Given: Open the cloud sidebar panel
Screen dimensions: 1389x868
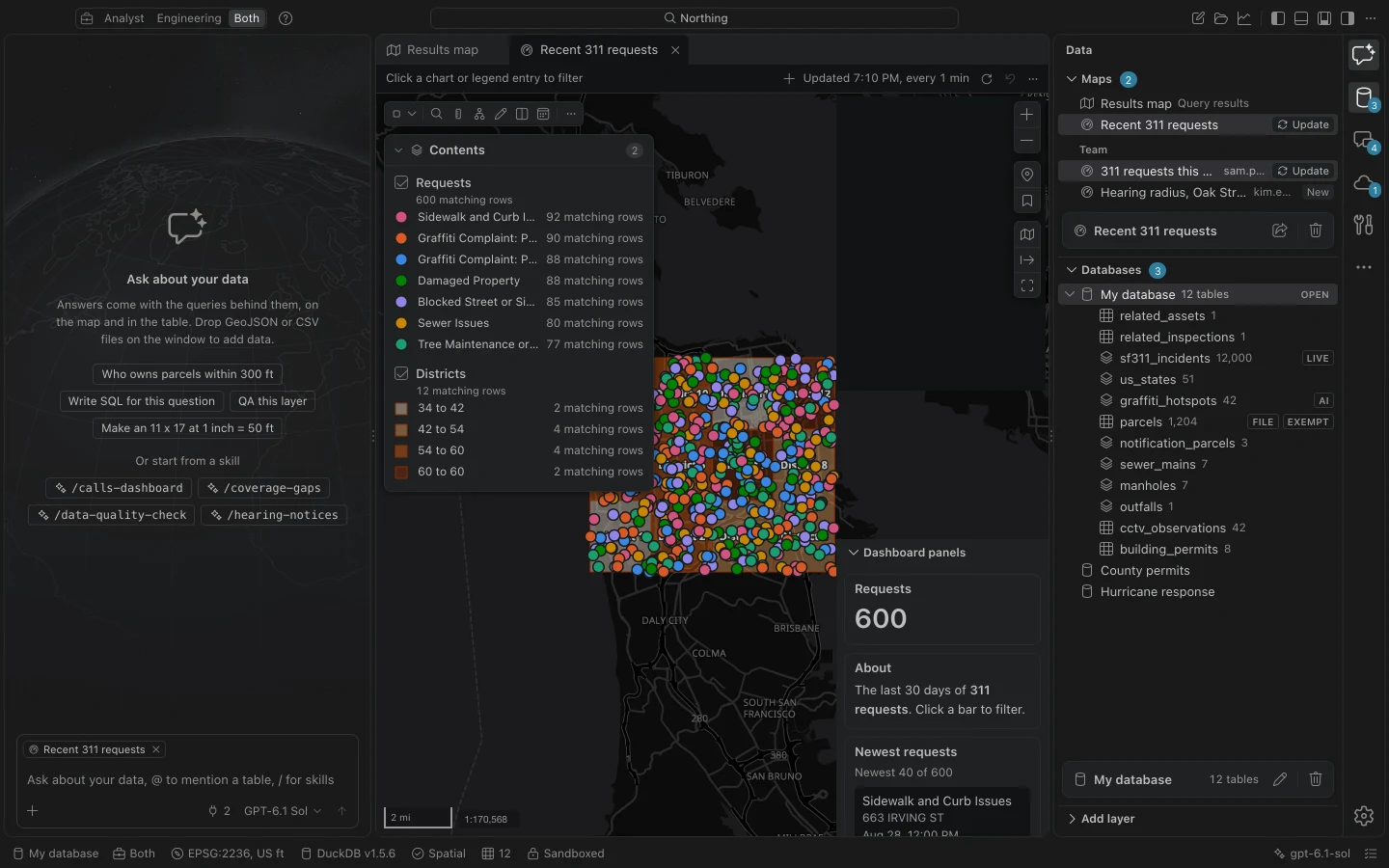Looking at the screenshot, I should 1364,183.
